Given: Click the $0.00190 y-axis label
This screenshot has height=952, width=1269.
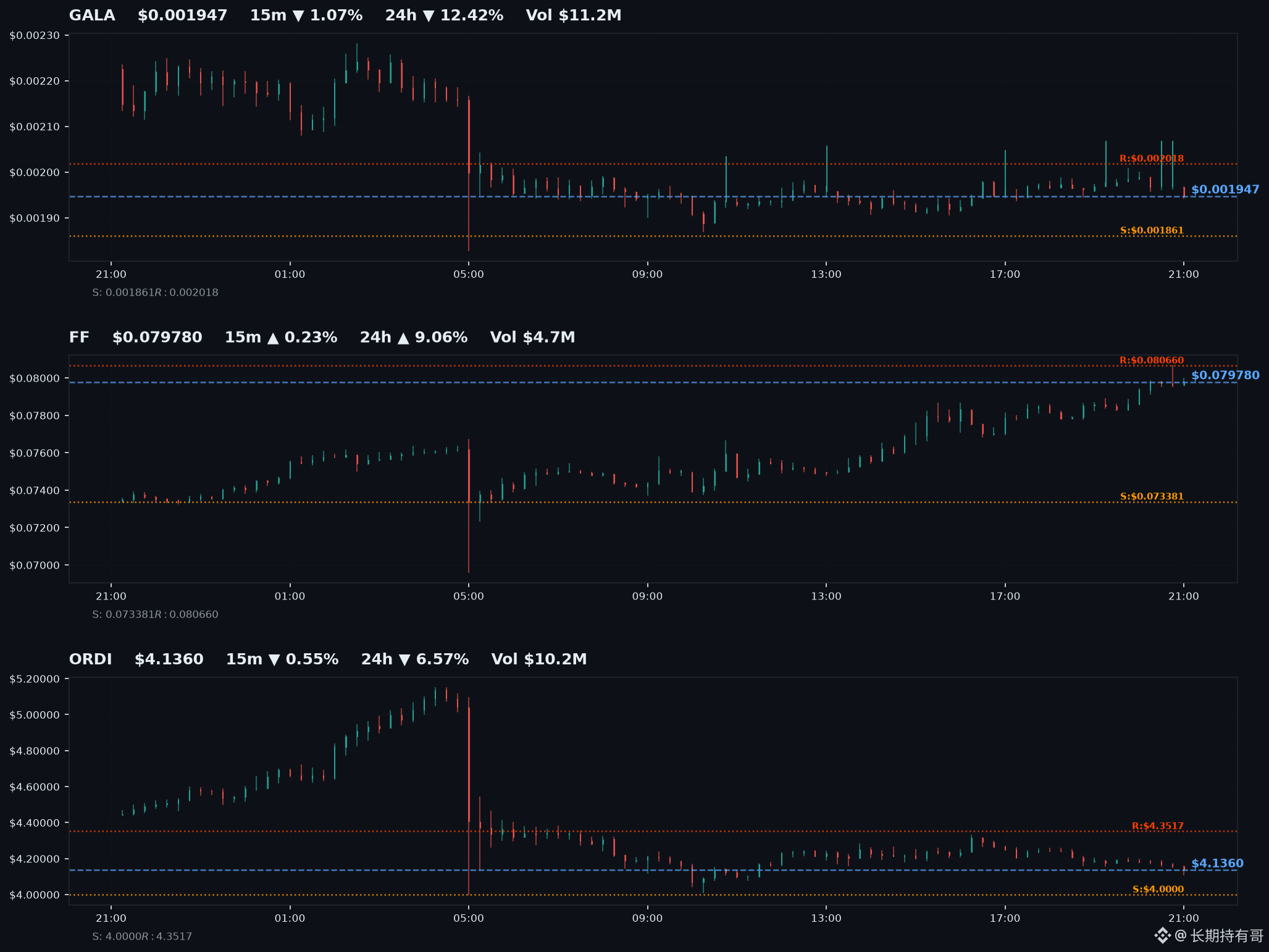Looking at the screenshot, I should click(35, 219).
